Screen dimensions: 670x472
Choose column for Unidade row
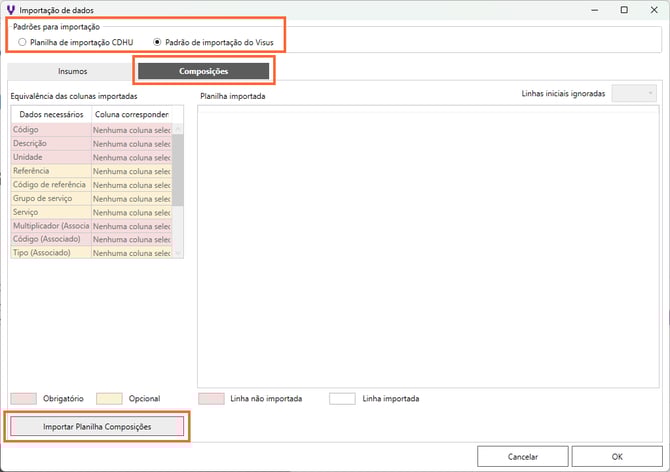point(130,157)
